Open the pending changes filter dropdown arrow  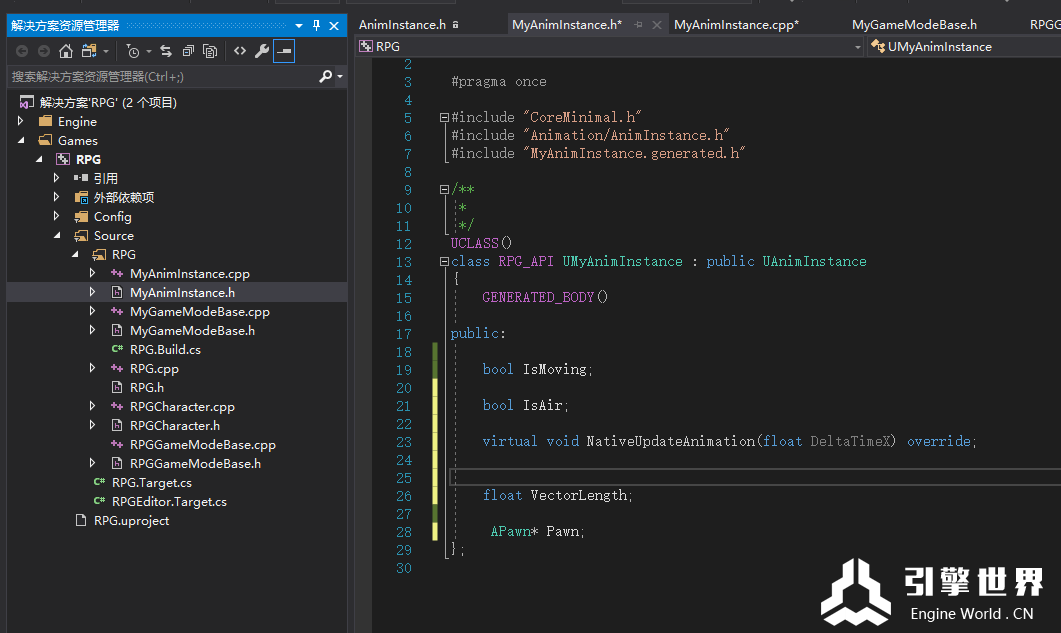[x=149, y=51]
